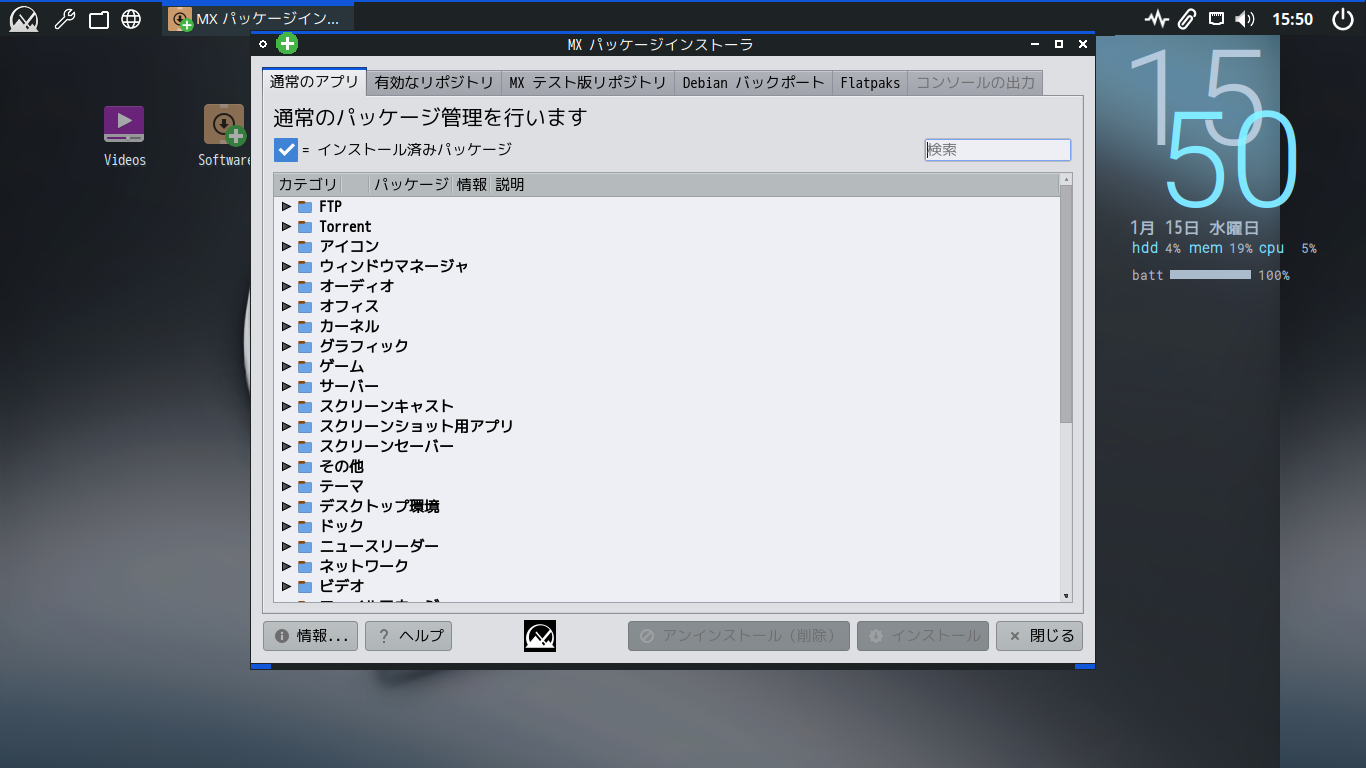The width and height of the screenshot is (1366, 768).
Task: Click the folder icon beside テーマ
Action: (x=305, y=486)
